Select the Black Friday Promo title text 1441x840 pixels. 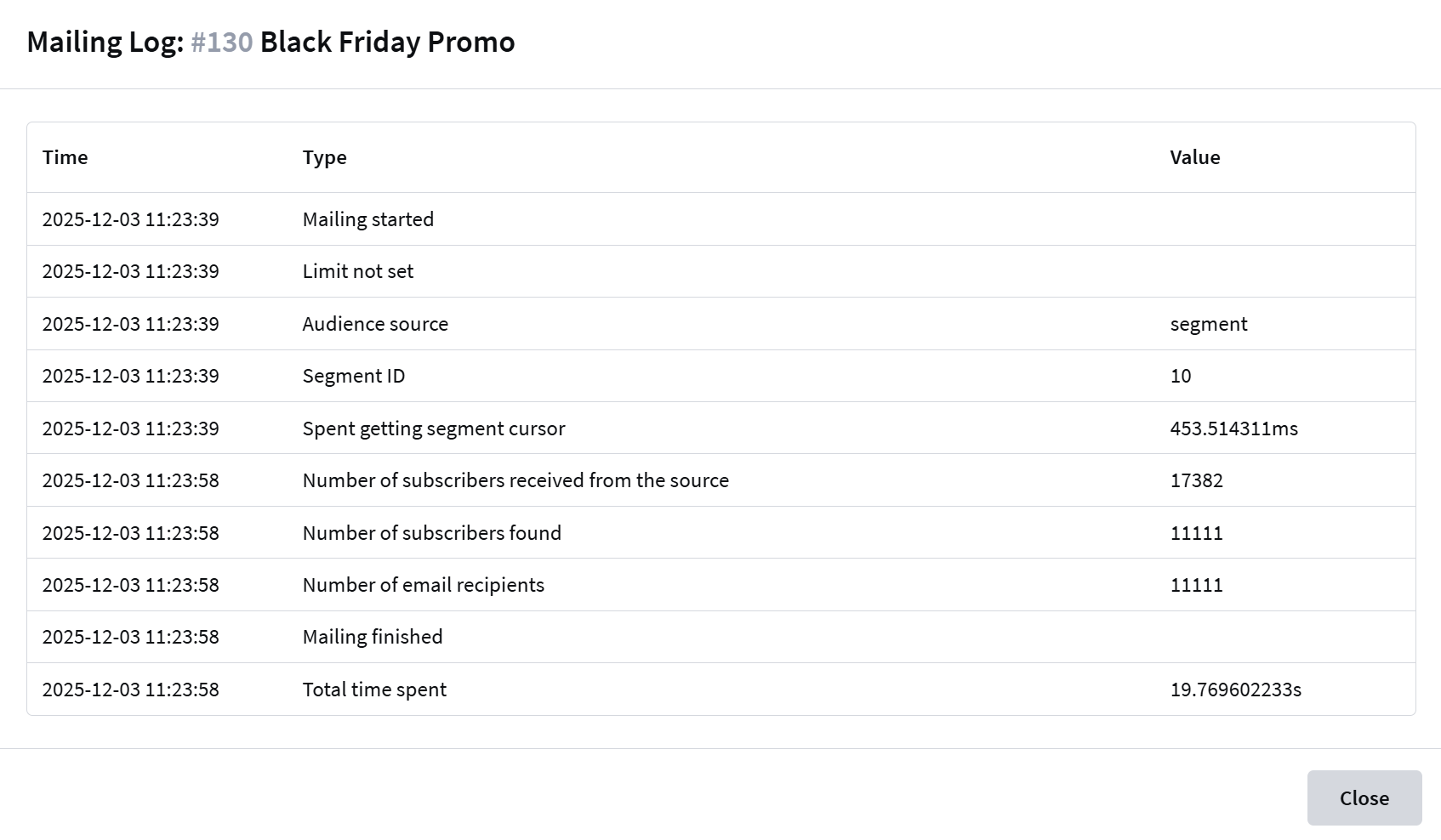(387, 42)
